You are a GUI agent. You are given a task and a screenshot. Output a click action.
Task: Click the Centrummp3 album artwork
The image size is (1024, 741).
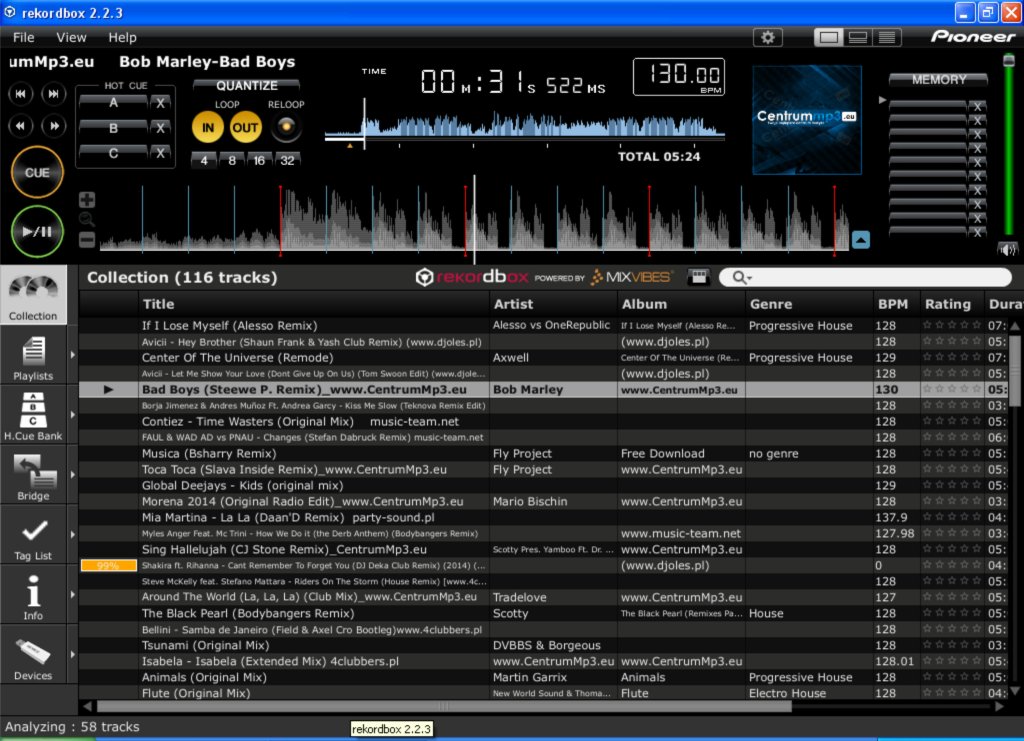pos(807,119)
